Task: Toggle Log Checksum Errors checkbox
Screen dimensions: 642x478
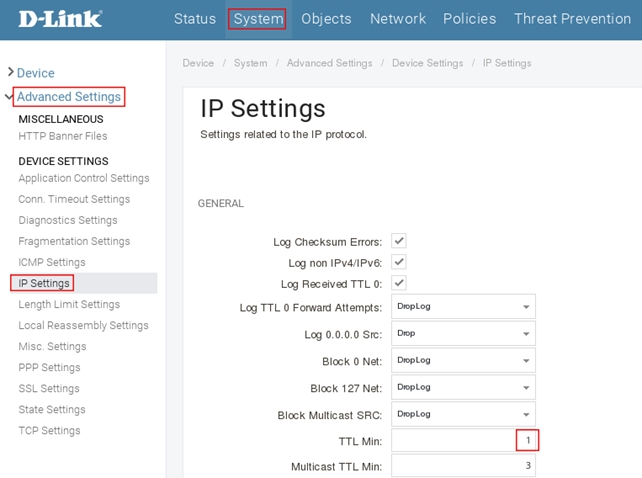Action: (398, 241)
